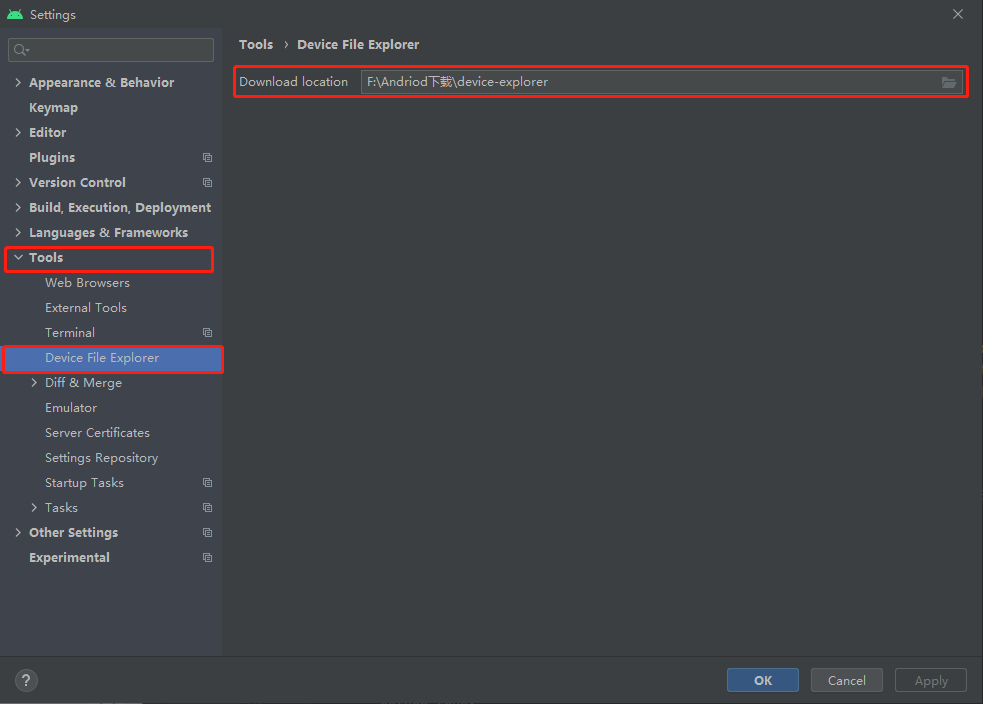983x704 pixels.
Task: Select Server Certificates item
Action: 97,433
